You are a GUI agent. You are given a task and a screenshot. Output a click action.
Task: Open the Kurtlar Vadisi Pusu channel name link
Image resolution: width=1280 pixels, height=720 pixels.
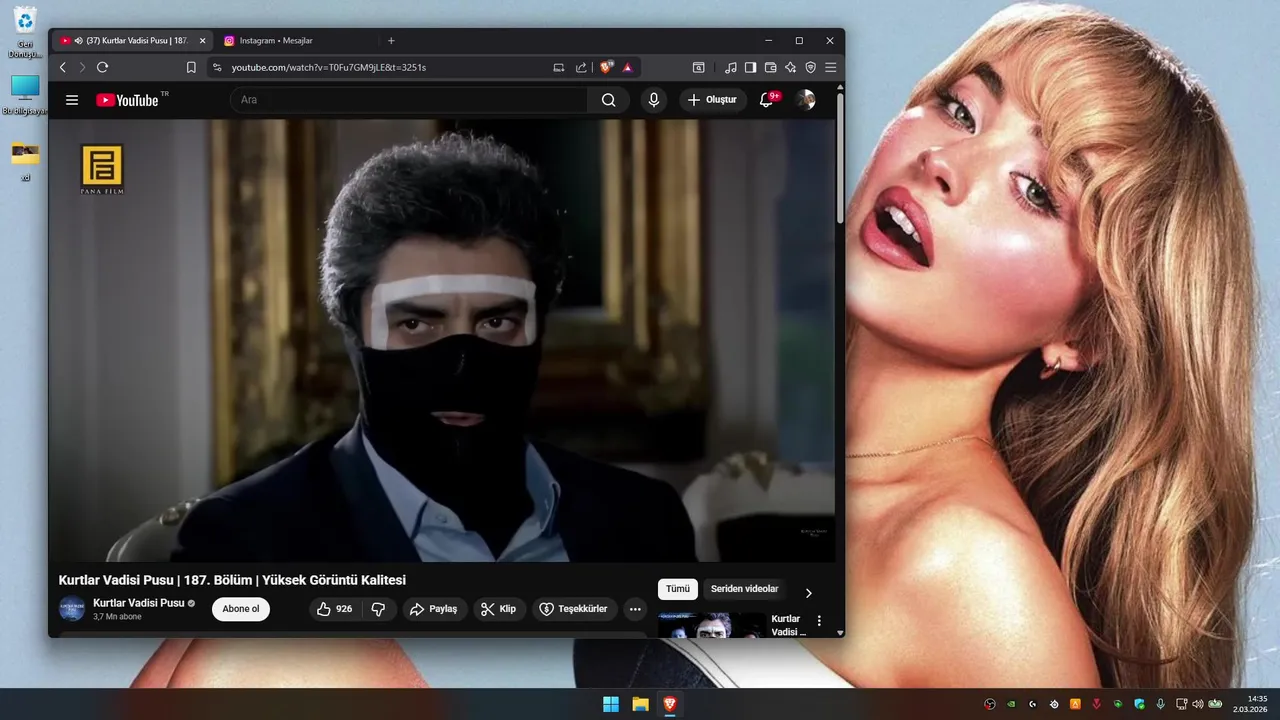[139, 603]
